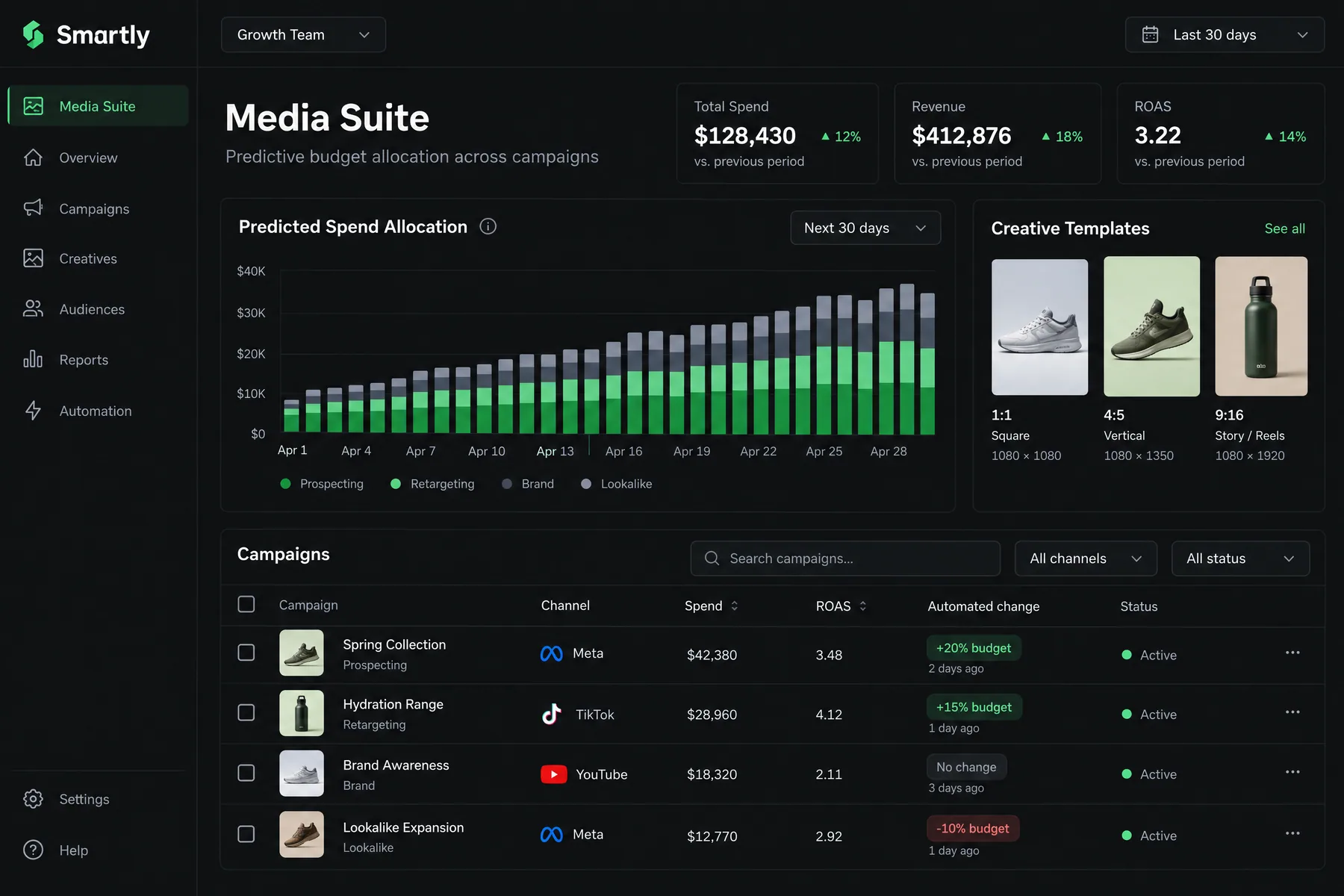Click the Lookalike Expansion shoe thumbnail
Viewport: 1344px width, 896px height.
tap(302, 834)
